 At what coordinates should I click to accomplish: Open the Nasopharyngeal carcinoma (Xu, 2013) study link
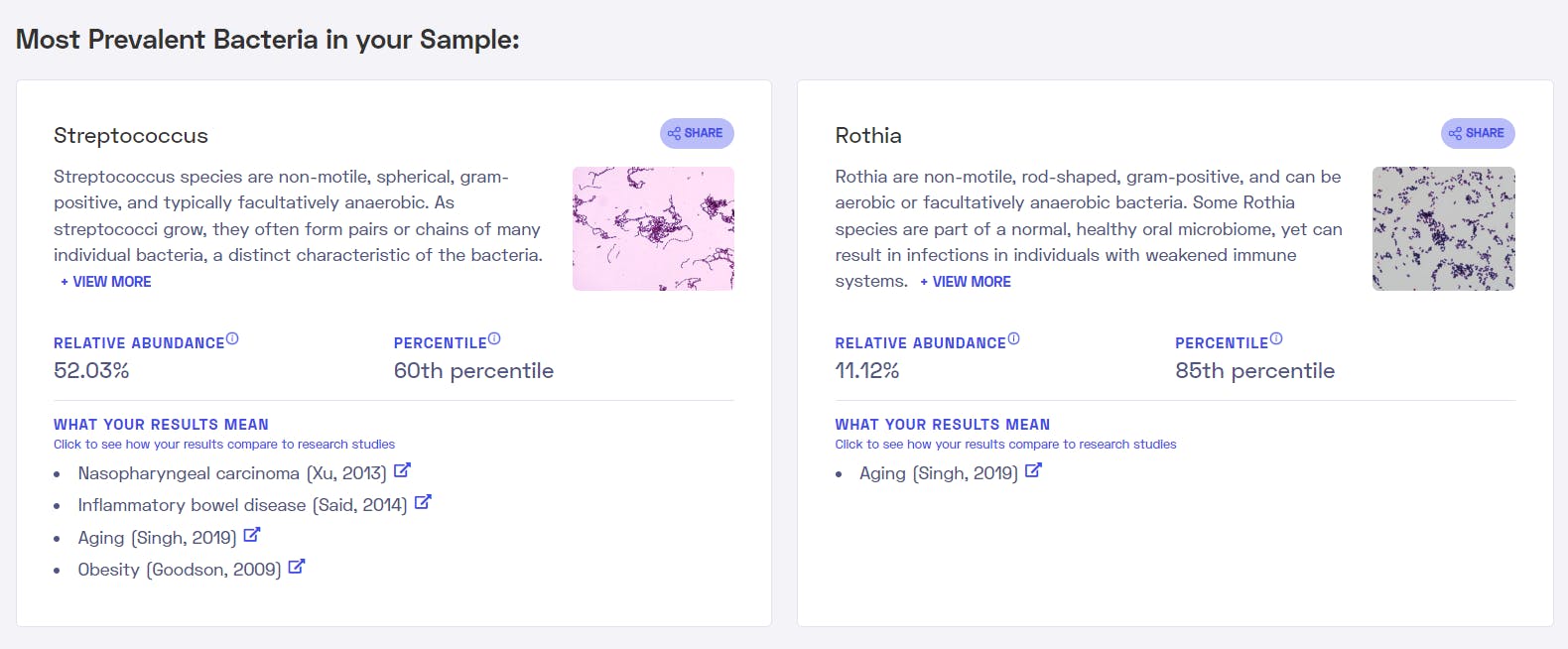tap(231, 473)
